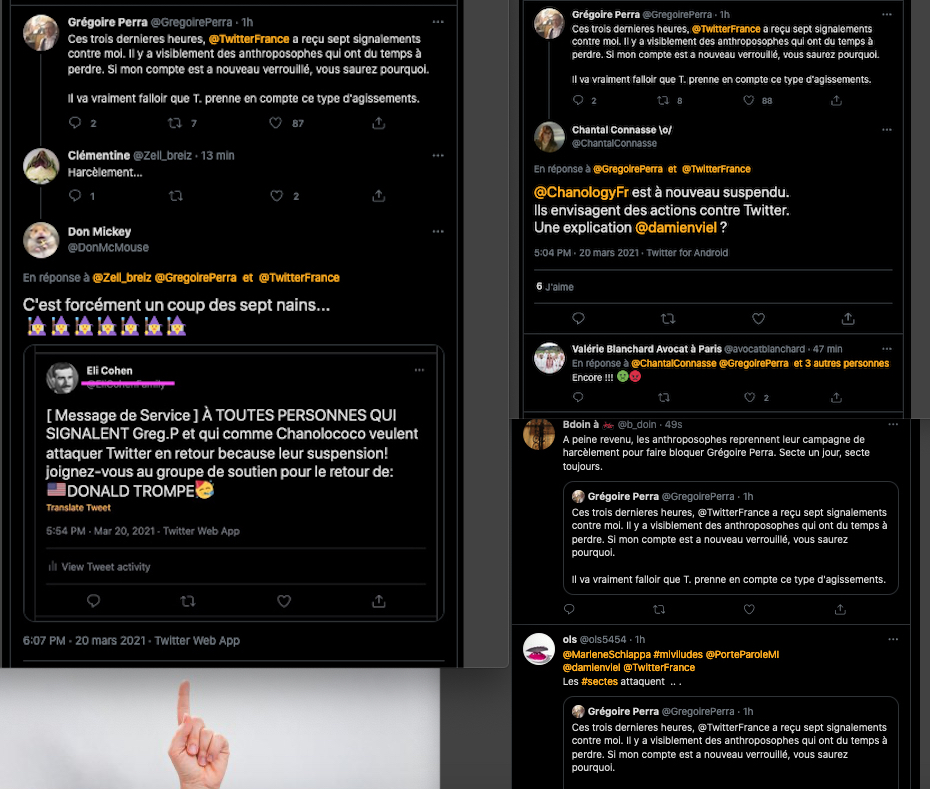The width and height of the screenshot is (930, 789).
Task: Click the View Tweet activity chart icon
Action: 53,566
